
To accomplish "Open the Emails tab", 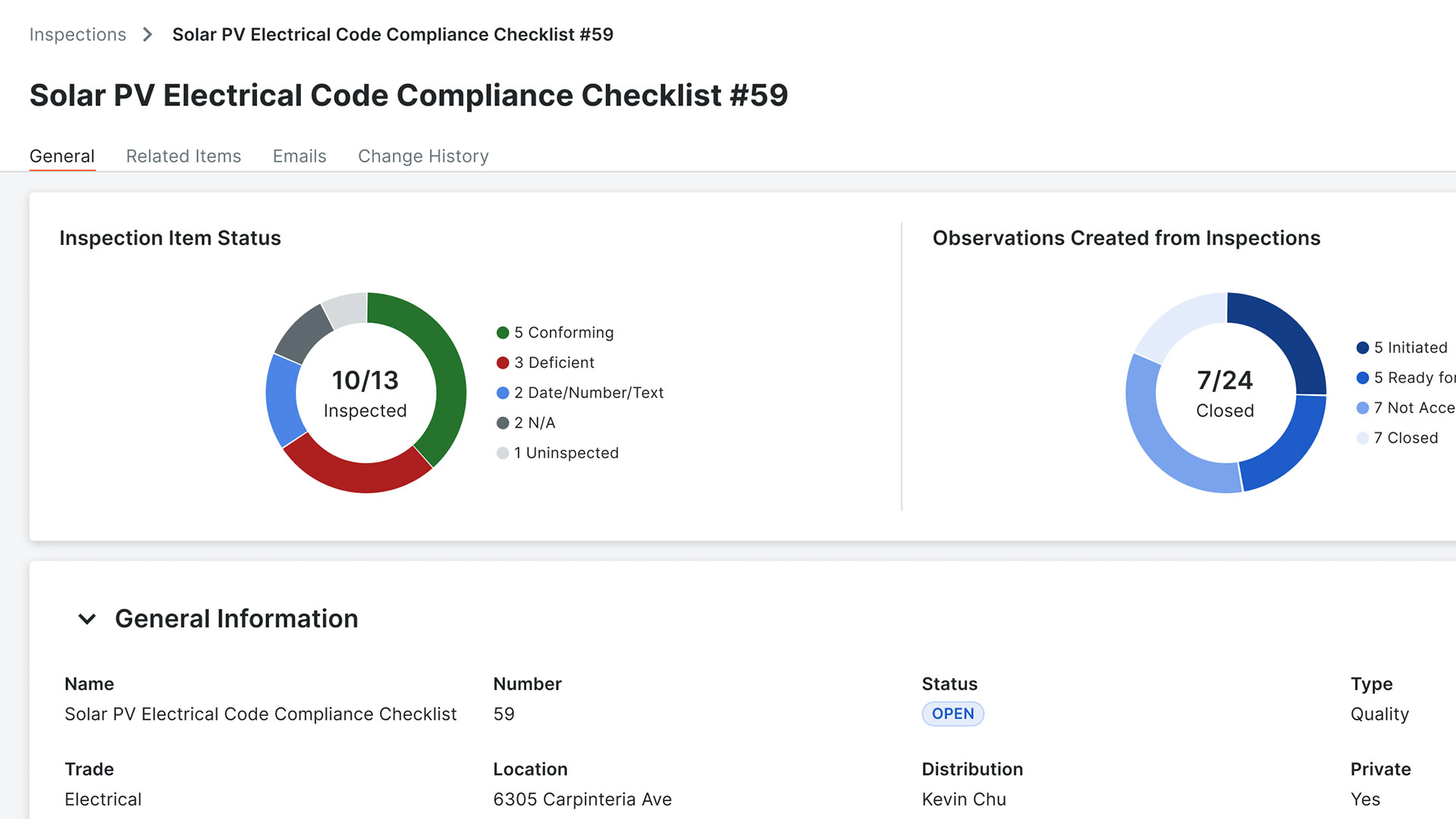I will 300,156.
